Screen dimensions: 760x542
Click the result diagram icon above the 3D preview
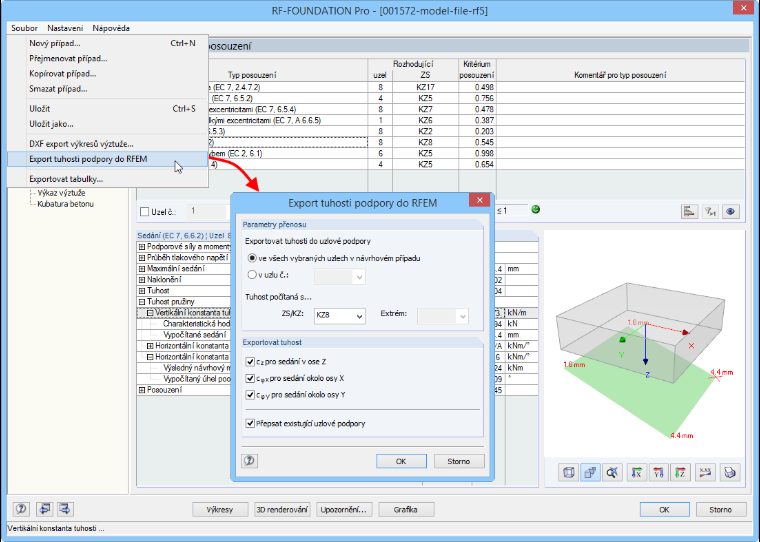coord(689,212)
